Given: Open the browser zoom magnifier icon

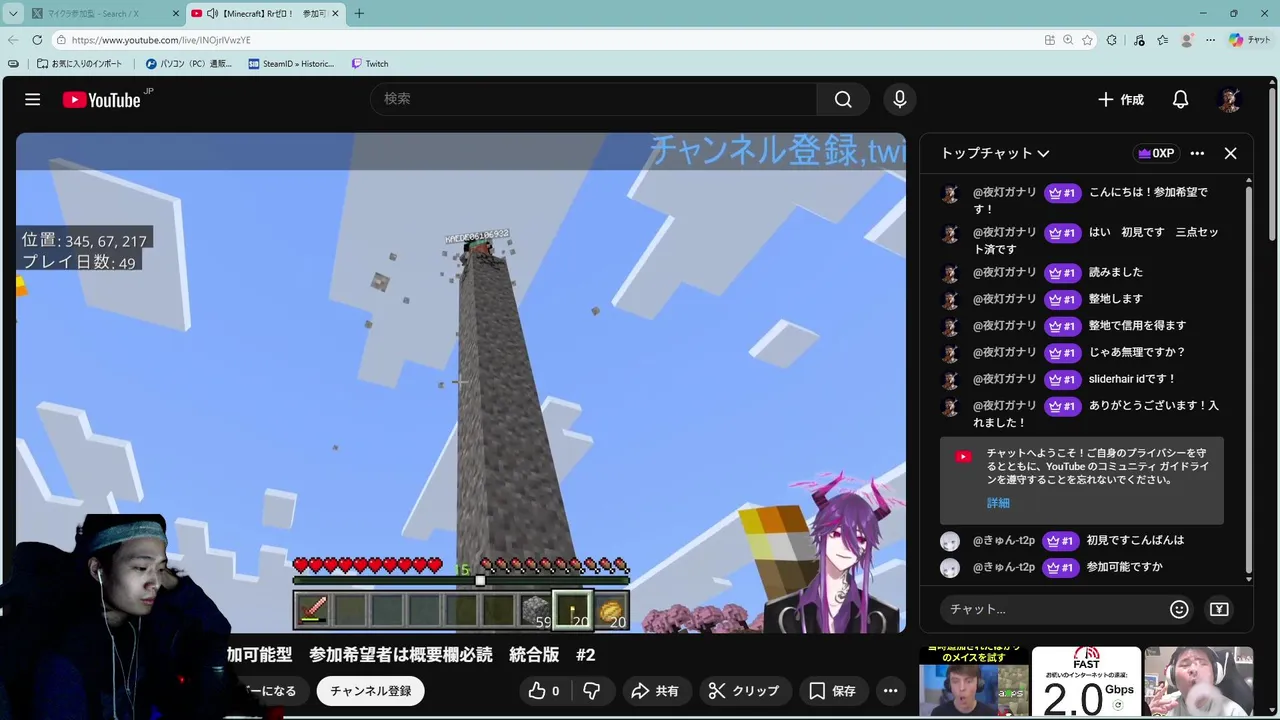Looking at the screenshot, I should point(1068,40).
